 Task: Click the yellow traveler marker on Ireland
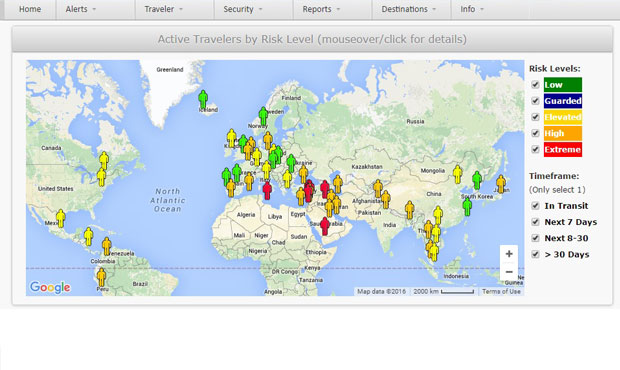[232, 138]
